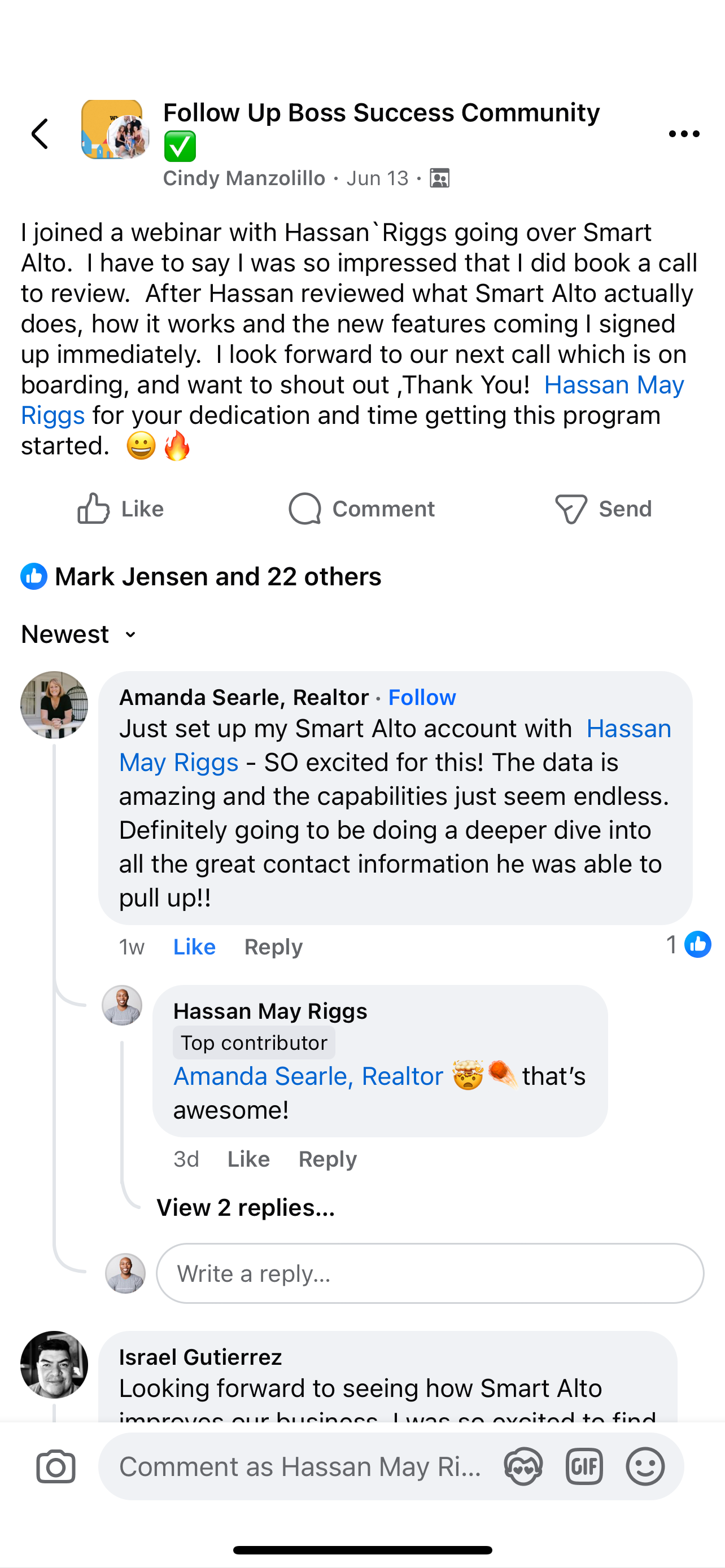
Task: Open the emoji picker smiley icon
Action: point(645,1466)
